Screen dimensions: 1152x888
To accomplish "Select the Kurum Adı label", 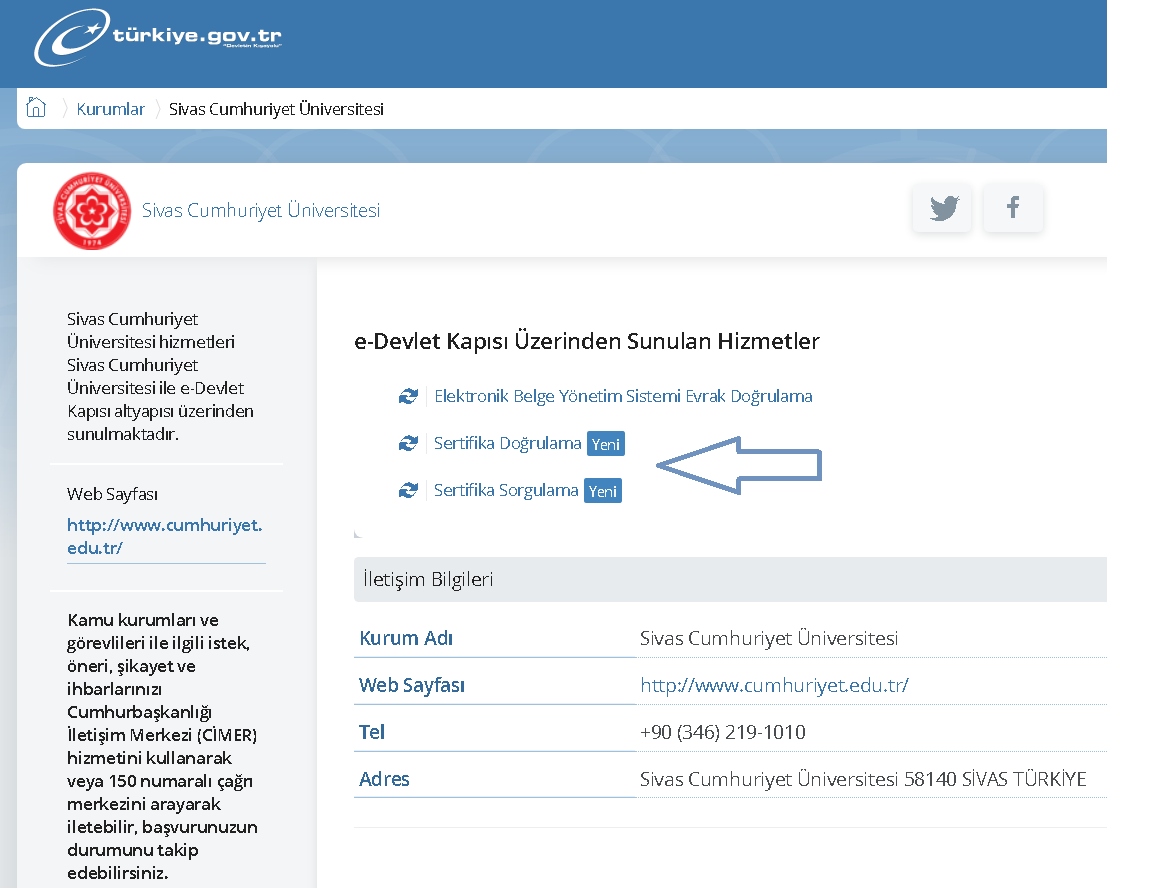I will tap(406, 638).
